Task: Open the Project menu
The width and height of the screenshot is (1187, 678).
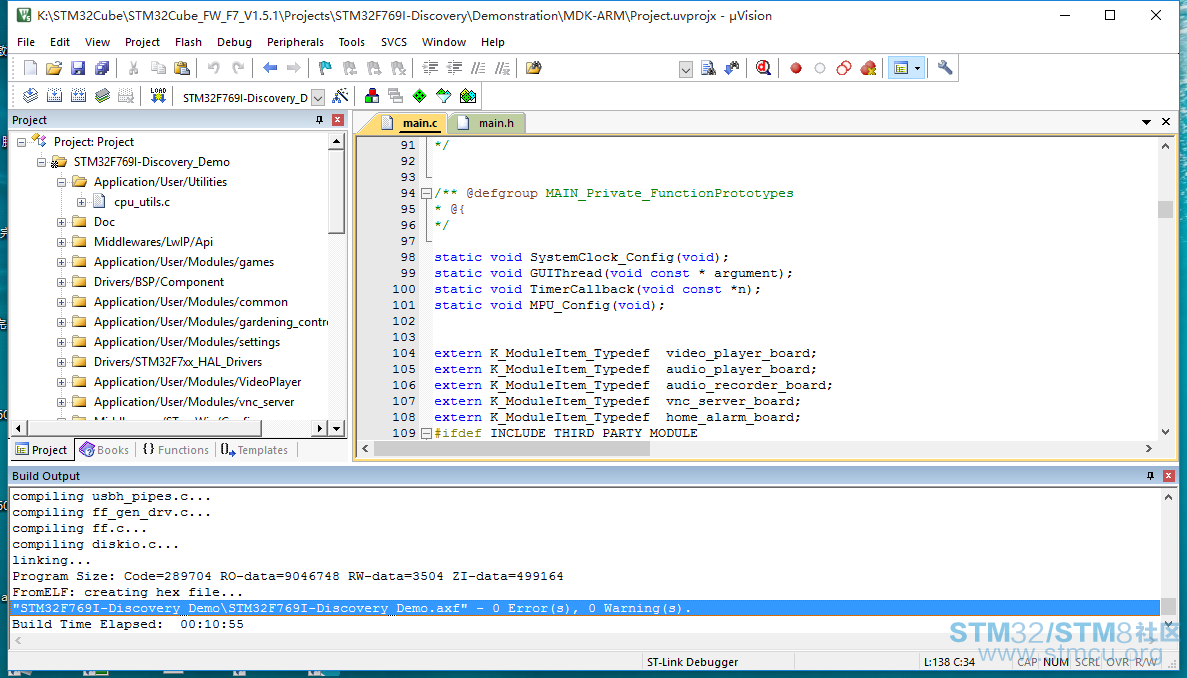Action: coord(142,42)
